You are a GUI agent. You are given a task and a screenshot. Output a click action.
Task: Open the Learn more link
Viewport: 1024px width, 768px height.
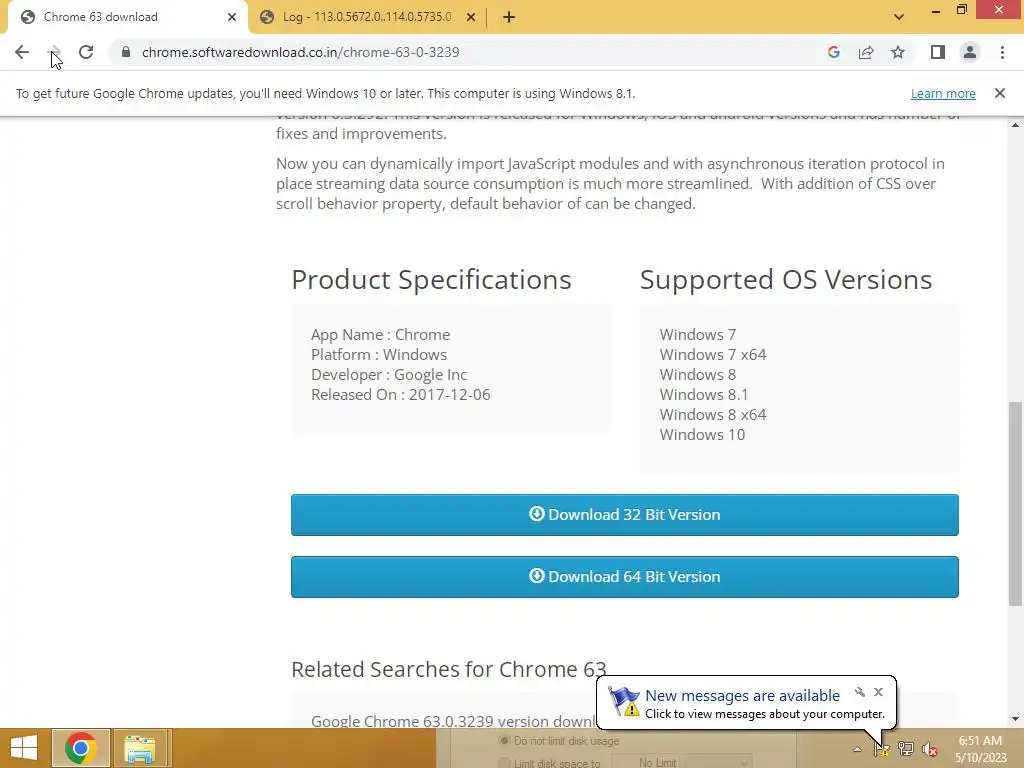pos(943,93)
